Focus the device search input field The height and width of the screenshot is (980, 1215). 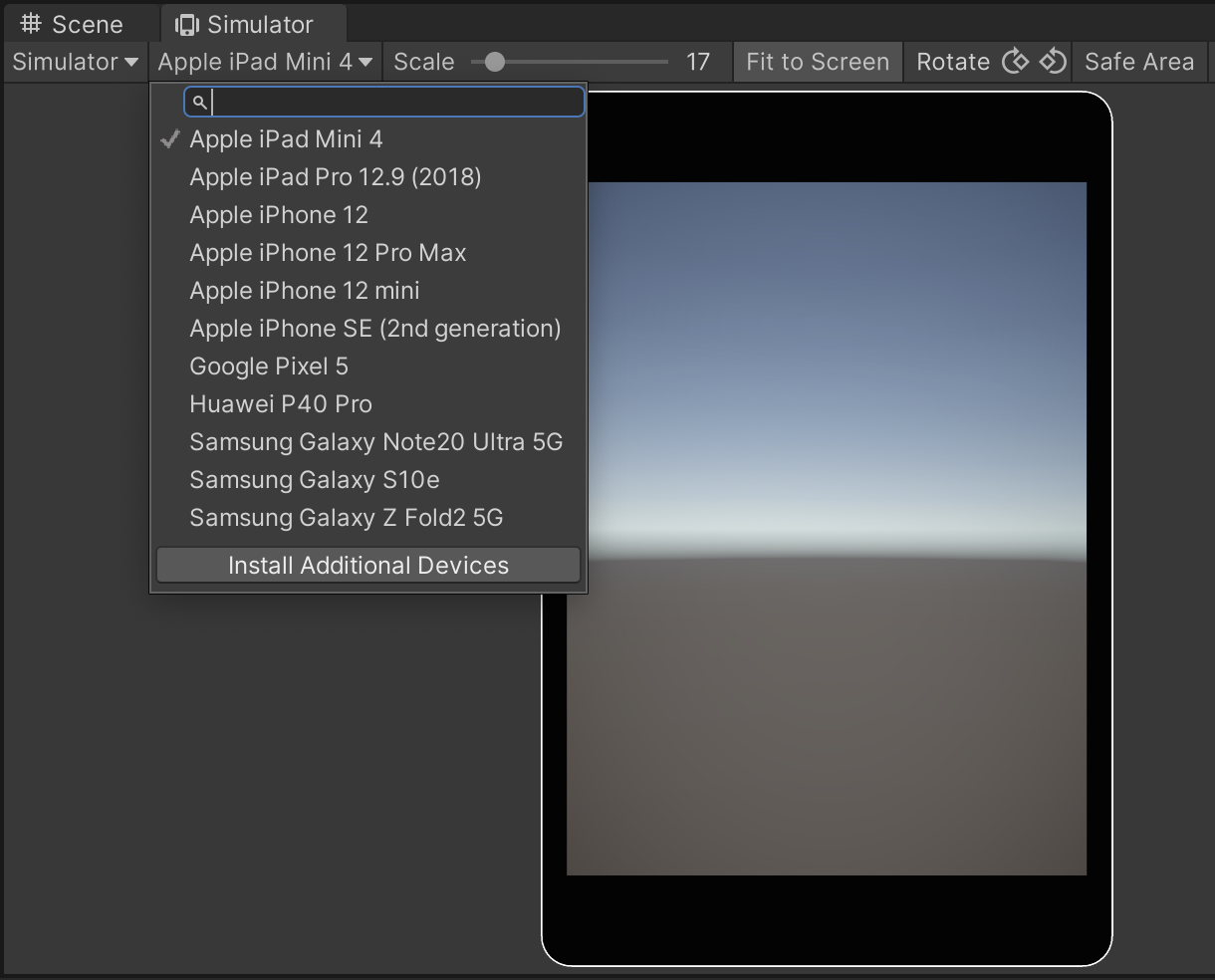pyautogui.click(x=384, y=102)
